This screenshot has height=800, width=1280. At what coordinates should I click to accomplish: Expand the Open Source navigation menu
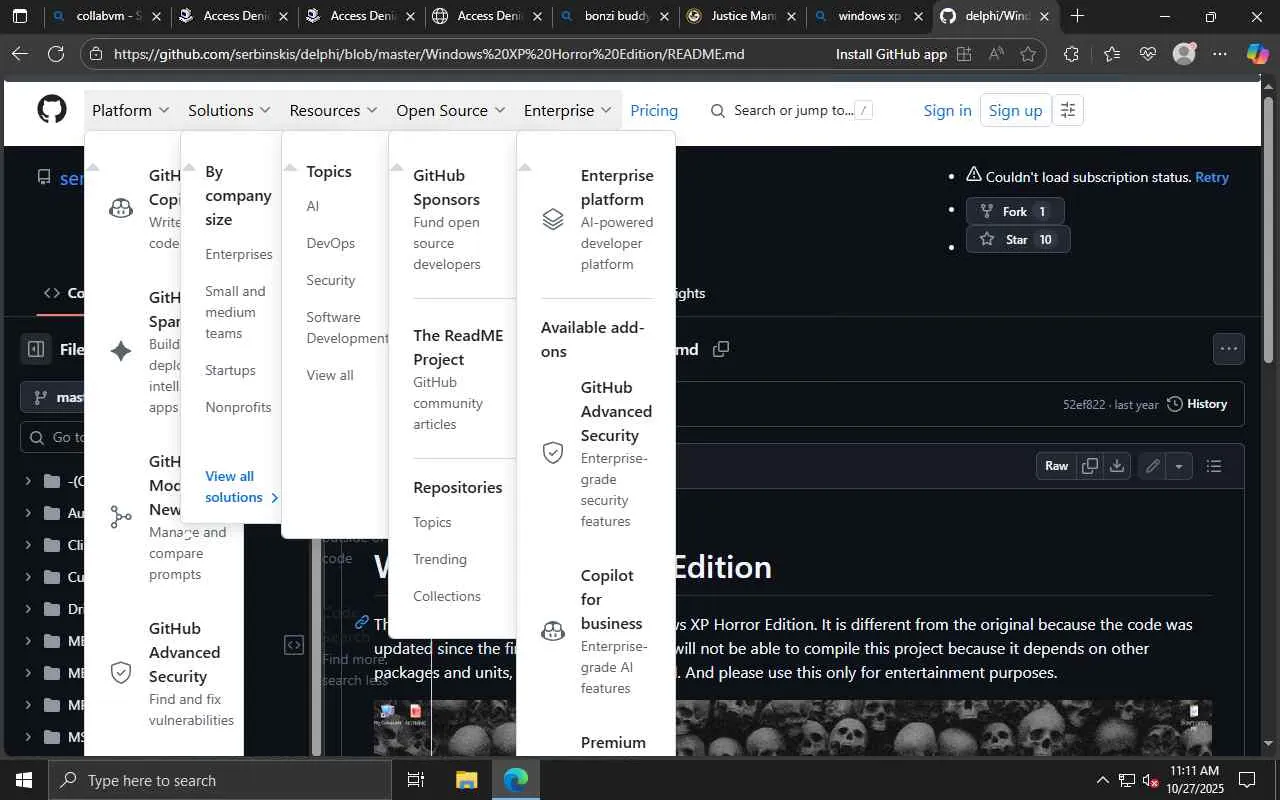tap(451, 110)
